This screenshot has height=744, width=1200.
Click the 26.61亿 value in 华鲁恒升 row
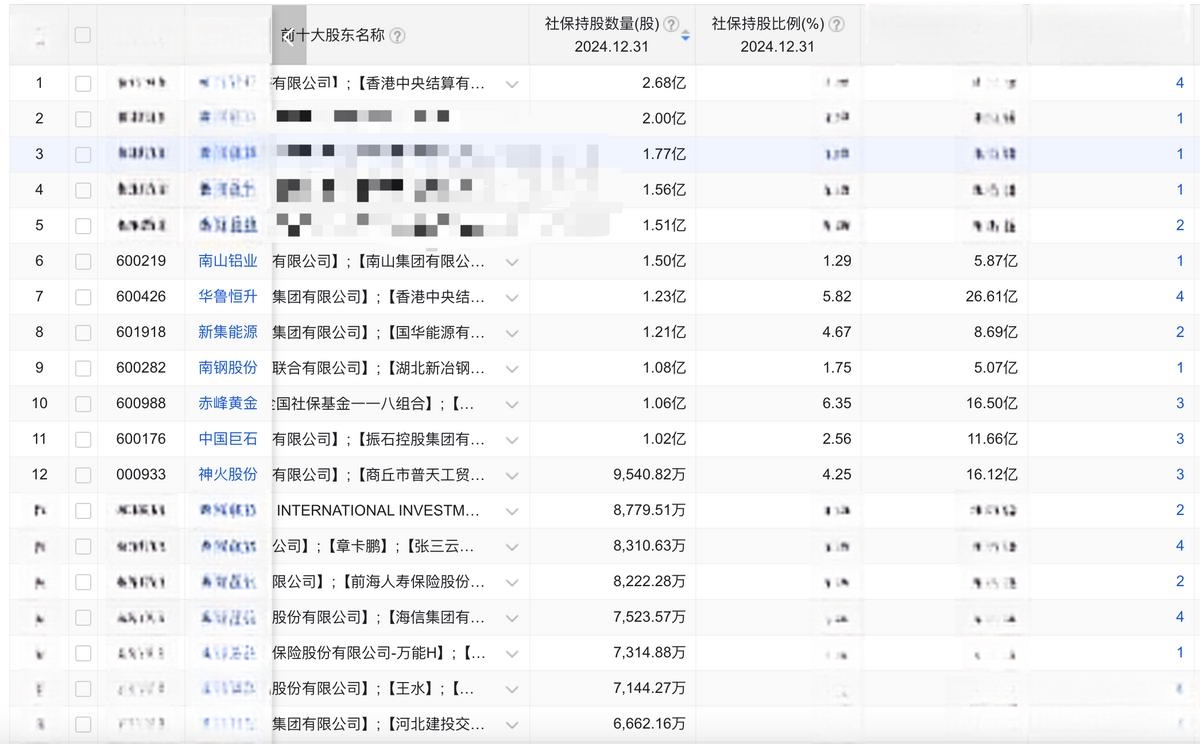click(992, 297)
